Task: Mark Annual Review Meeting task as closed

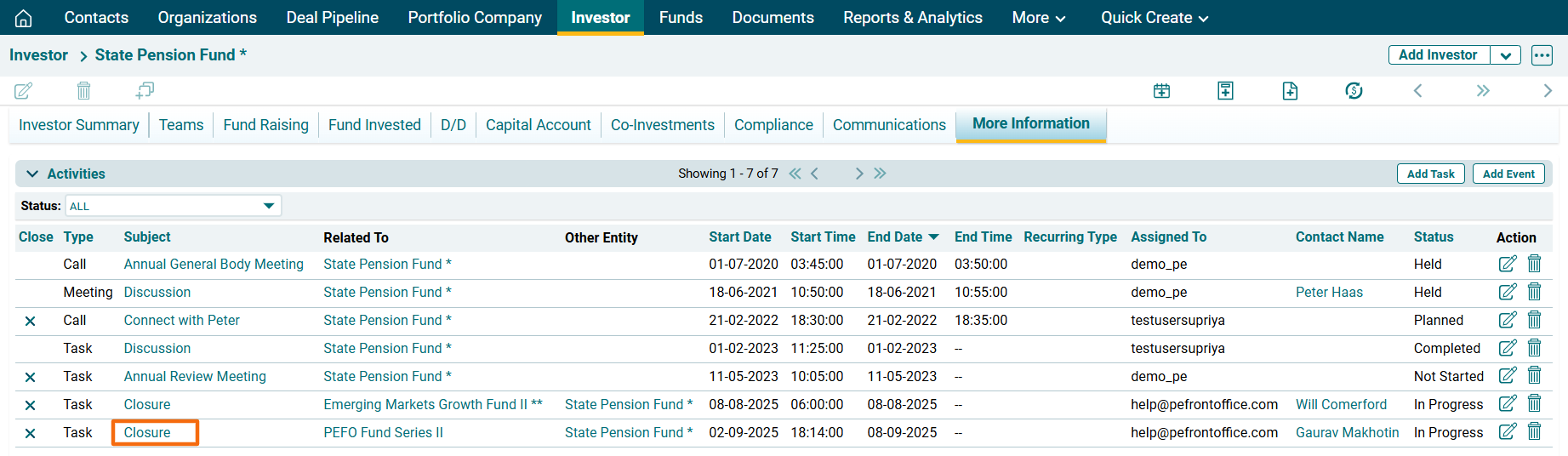Action: (31, 377)
